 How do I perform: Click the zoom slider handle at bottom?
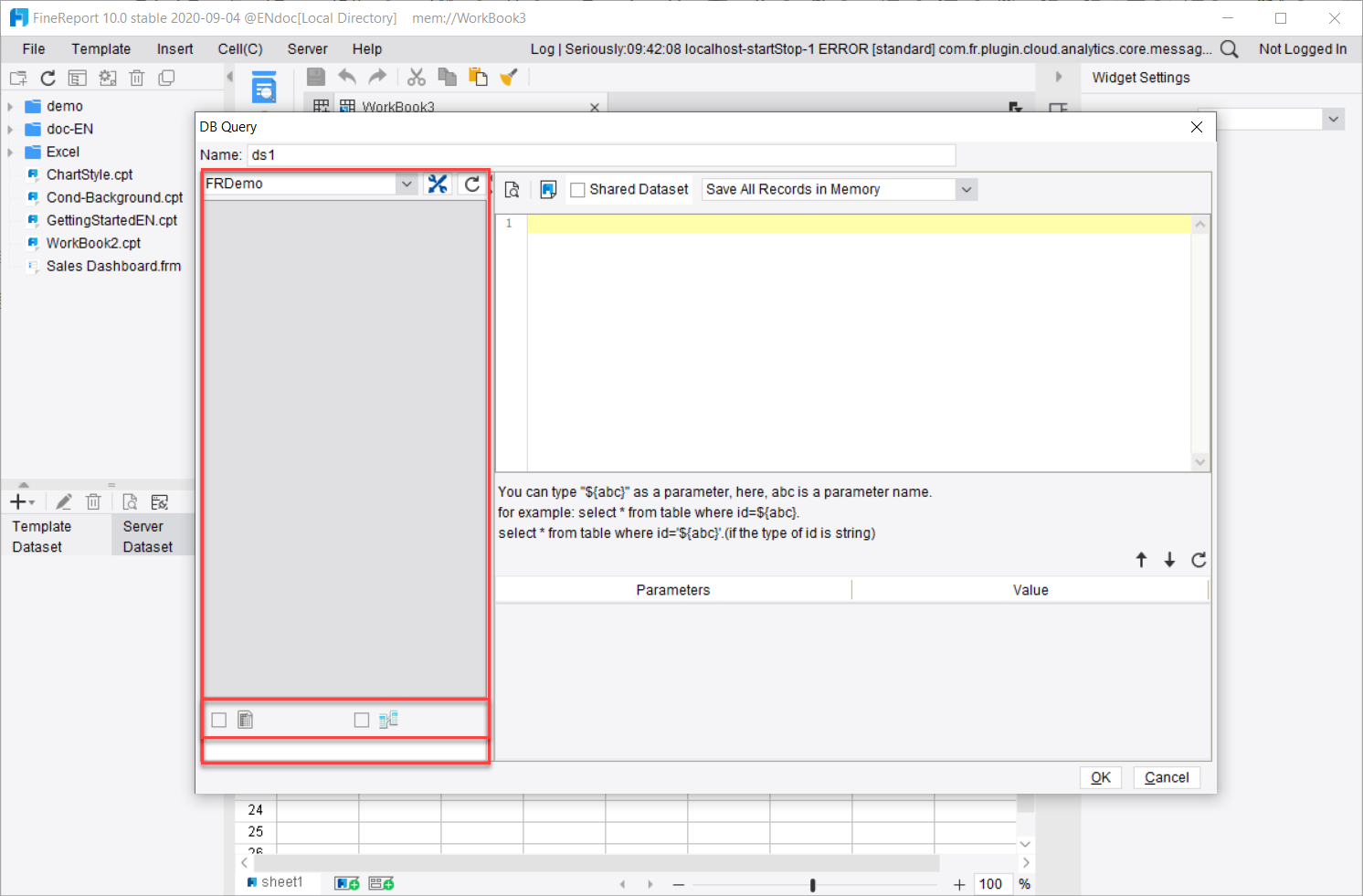pyautogui.click(x=812, y=884)
